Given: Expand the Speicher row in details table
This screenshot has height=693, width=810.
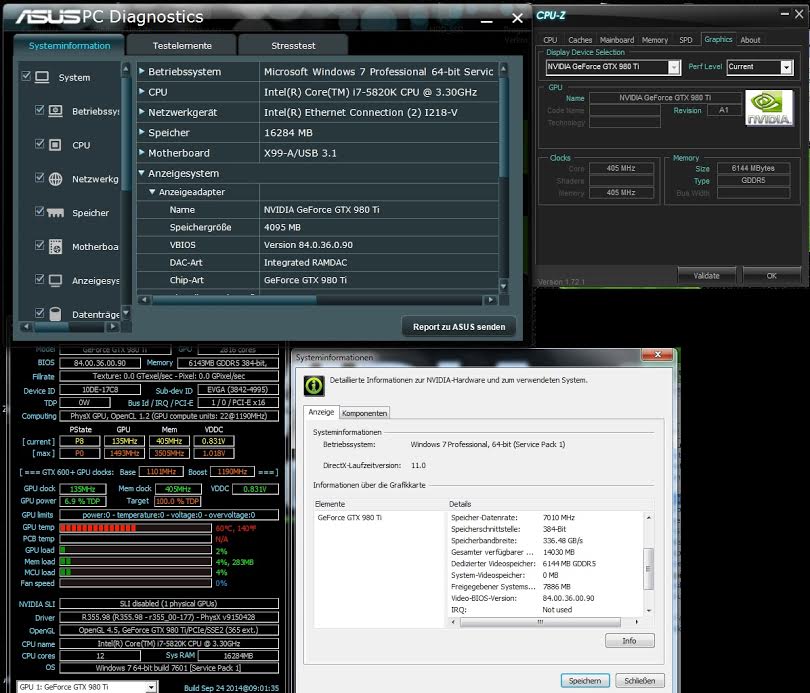Looking at the screenshot, I should (142, 132).
